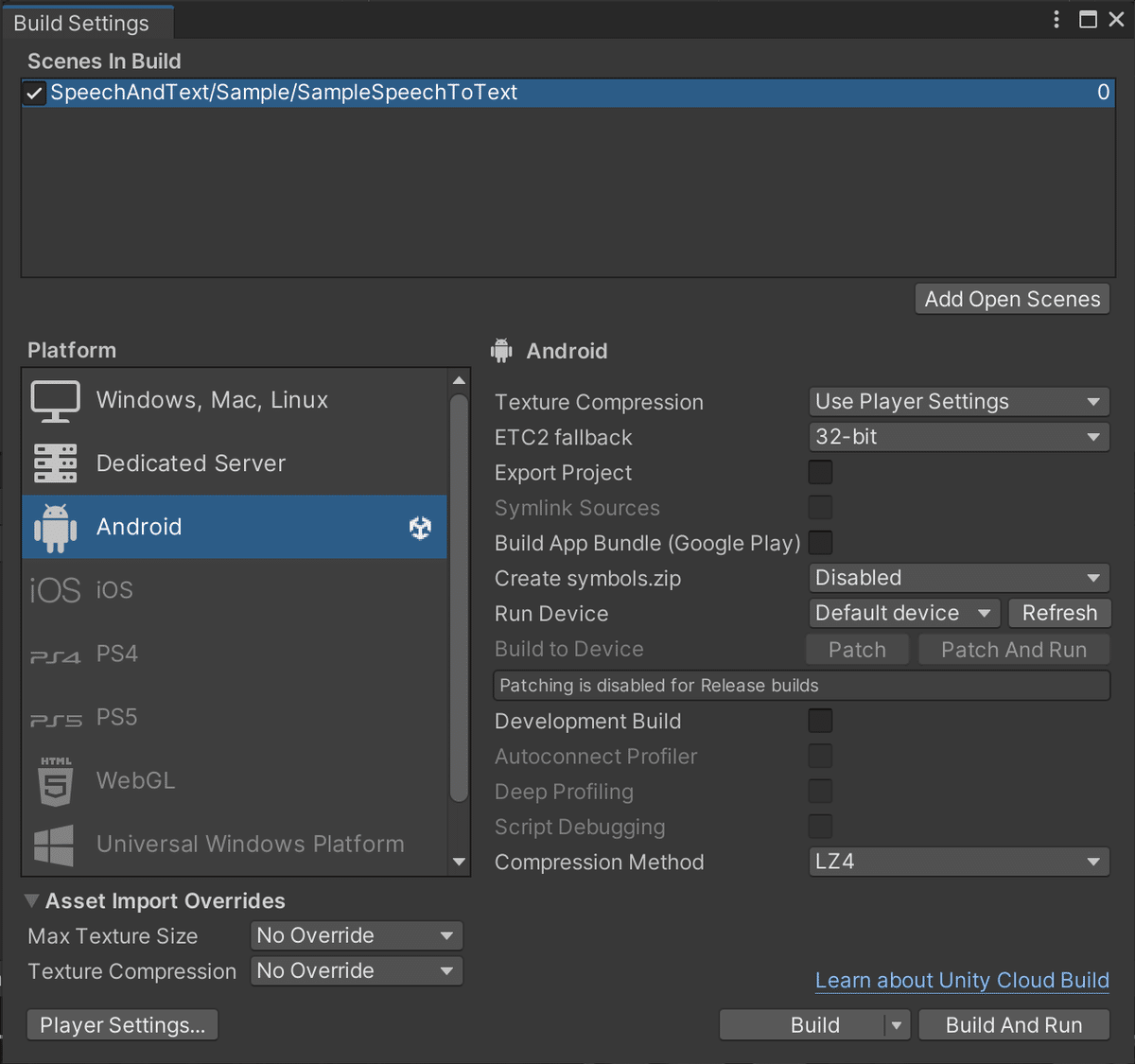Click the Patch And Run button

[1014, 650]
